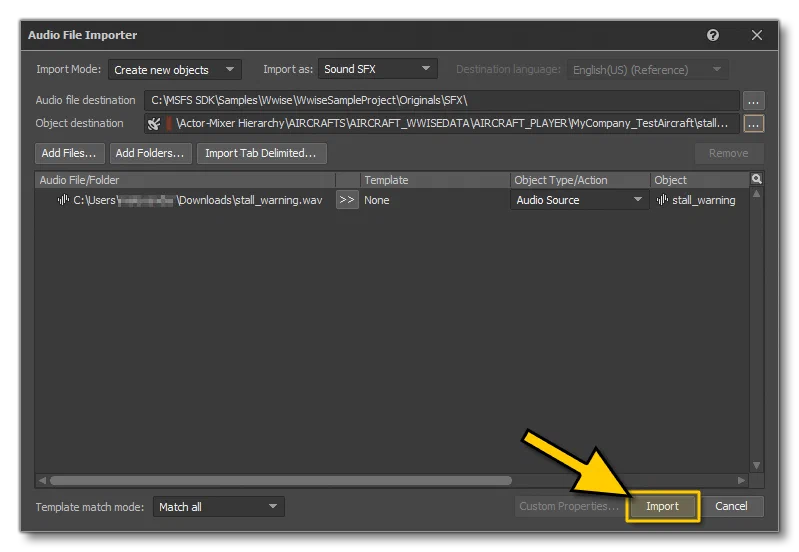Screen dimensions: 799x552
Task: Click the Custom Properties button
Action: pyautogui.click(x=569, y=506)
